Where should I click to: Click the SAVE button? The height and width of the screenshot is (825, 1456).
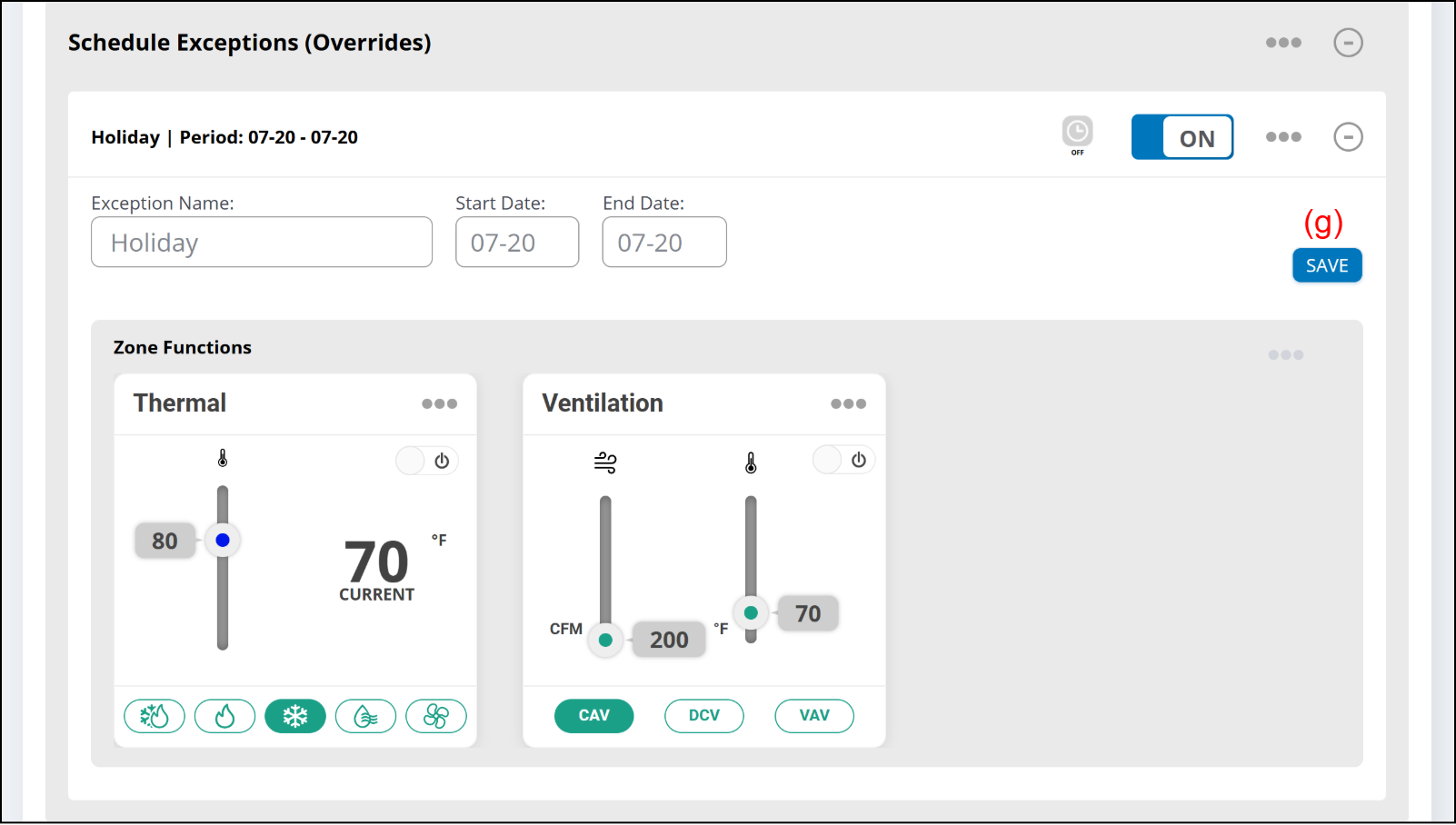1327,265
